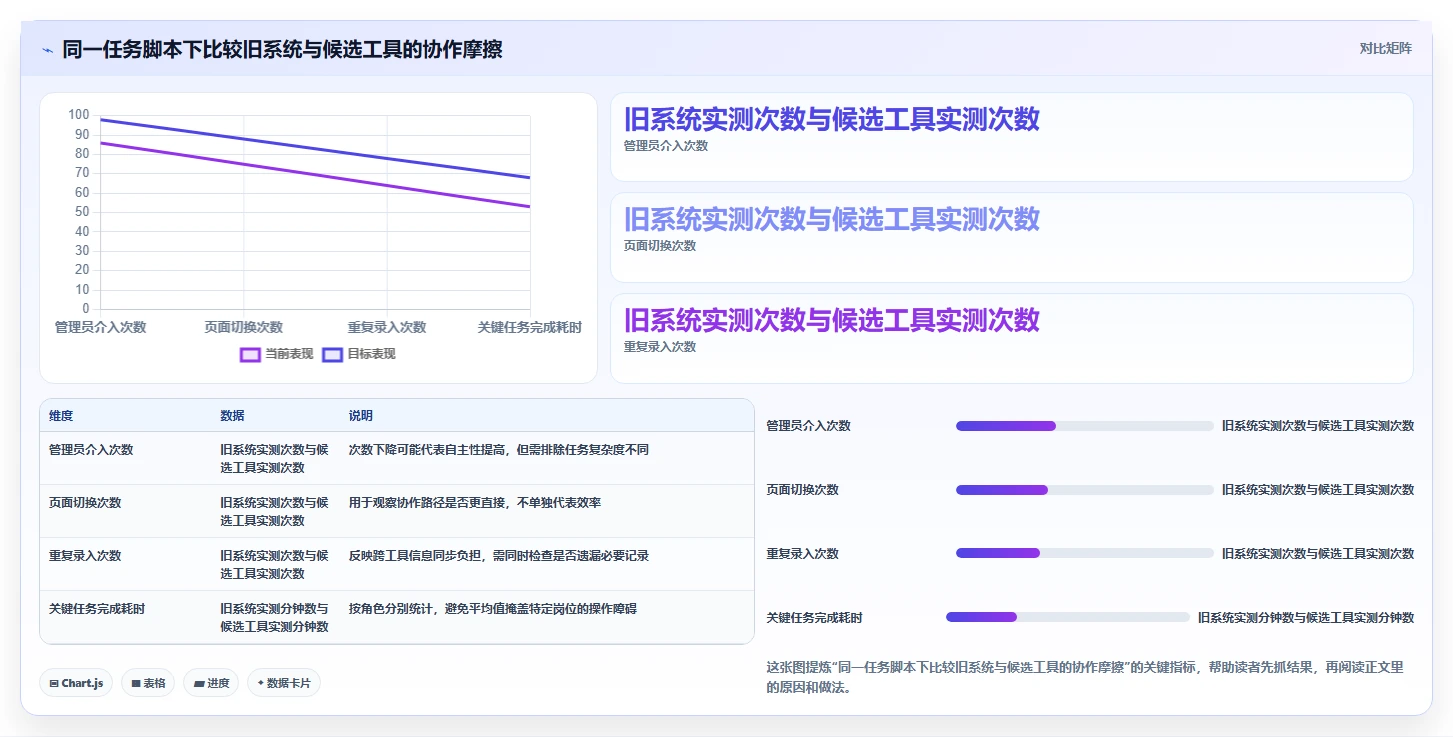Click the header title 同一任务脚本下比较旧系统与候选工具的协作摩擦
Image resolution: width=1453 pixels, height=737 pixels.
pos(282,49)
